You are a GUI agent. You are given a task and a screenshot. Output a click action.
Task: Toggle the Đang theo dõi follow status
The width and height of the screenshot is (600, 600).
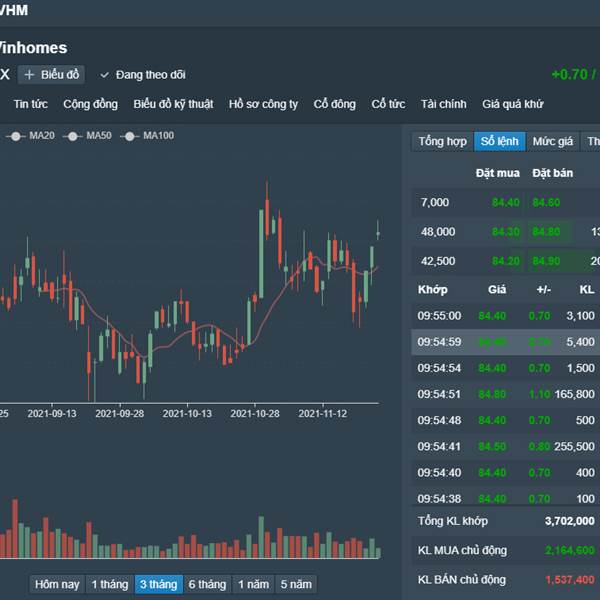(143, 75)
